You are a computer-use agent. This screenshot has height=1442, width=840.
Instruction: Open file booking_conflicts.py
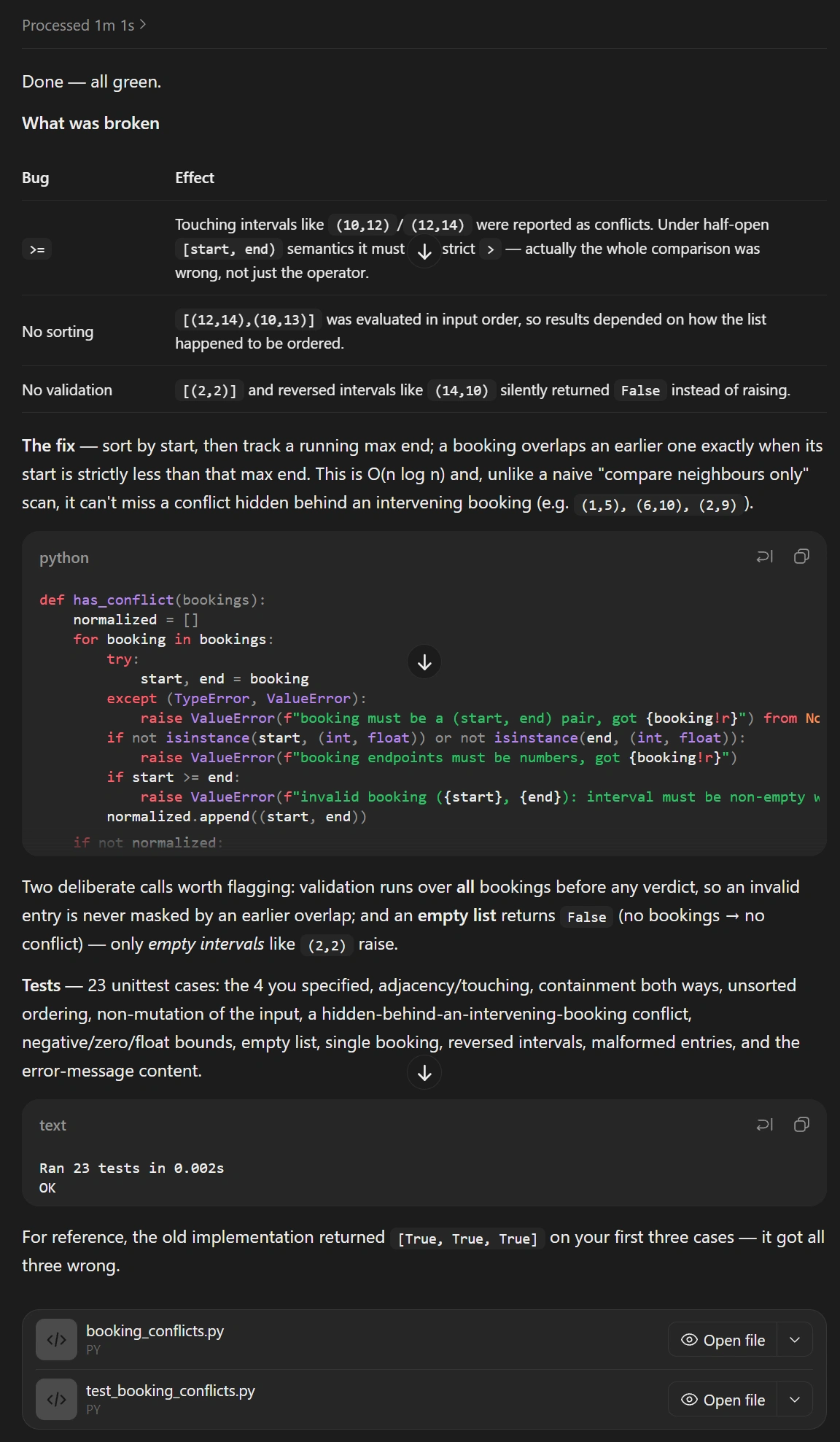click(x=723, y=1340)
